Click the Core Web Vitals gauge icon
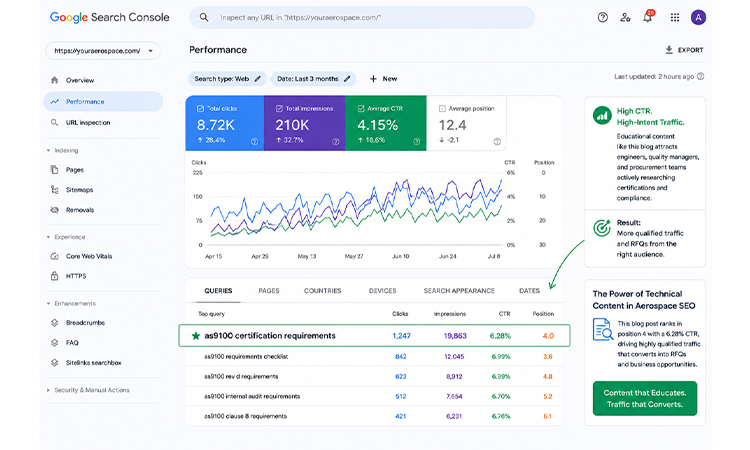The image size is (750, 450). (x=55, y=256)
